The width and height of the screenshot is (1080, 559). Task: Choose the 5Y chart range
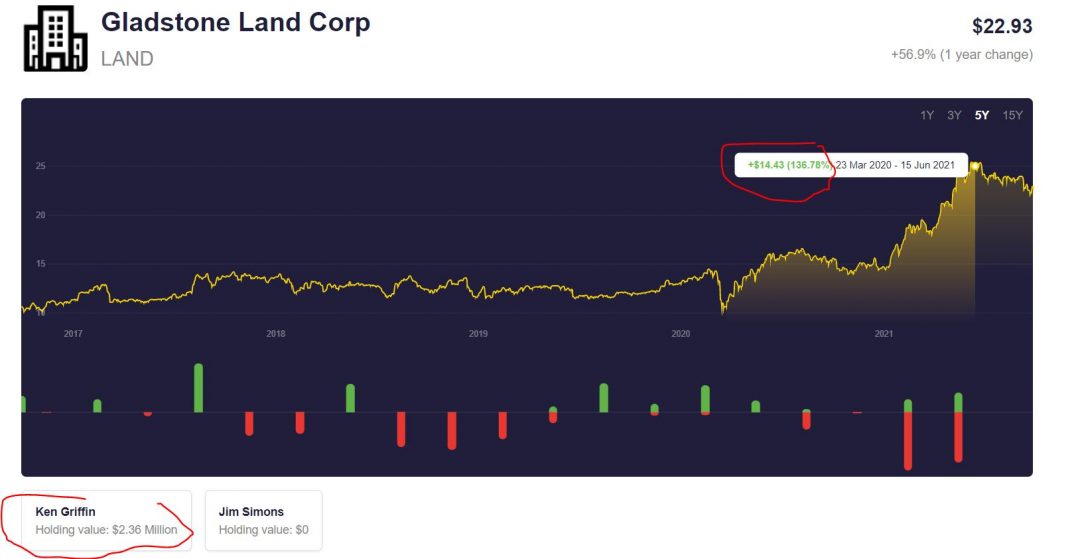[x=982, y=115]
